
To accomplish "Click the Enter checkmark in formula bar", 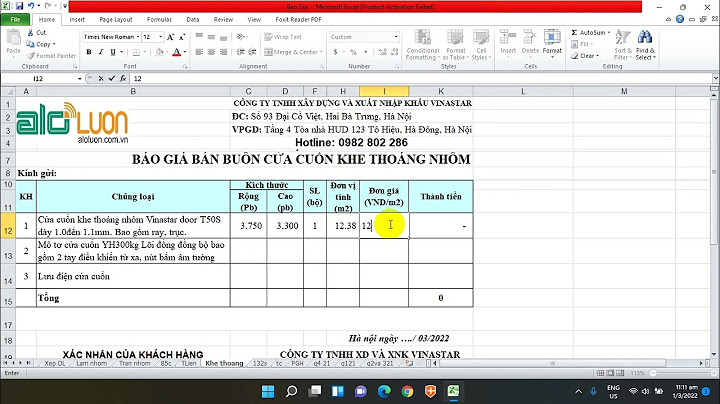I will (x=112, y=79).
